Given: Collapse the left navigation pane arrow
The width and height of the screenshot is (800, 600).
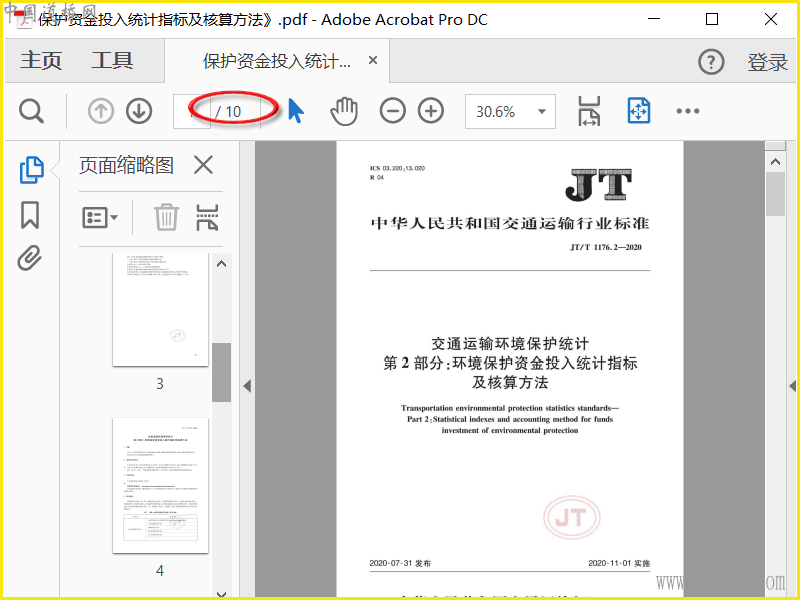Looking at the screenshot, I should (x=247, y=386).
